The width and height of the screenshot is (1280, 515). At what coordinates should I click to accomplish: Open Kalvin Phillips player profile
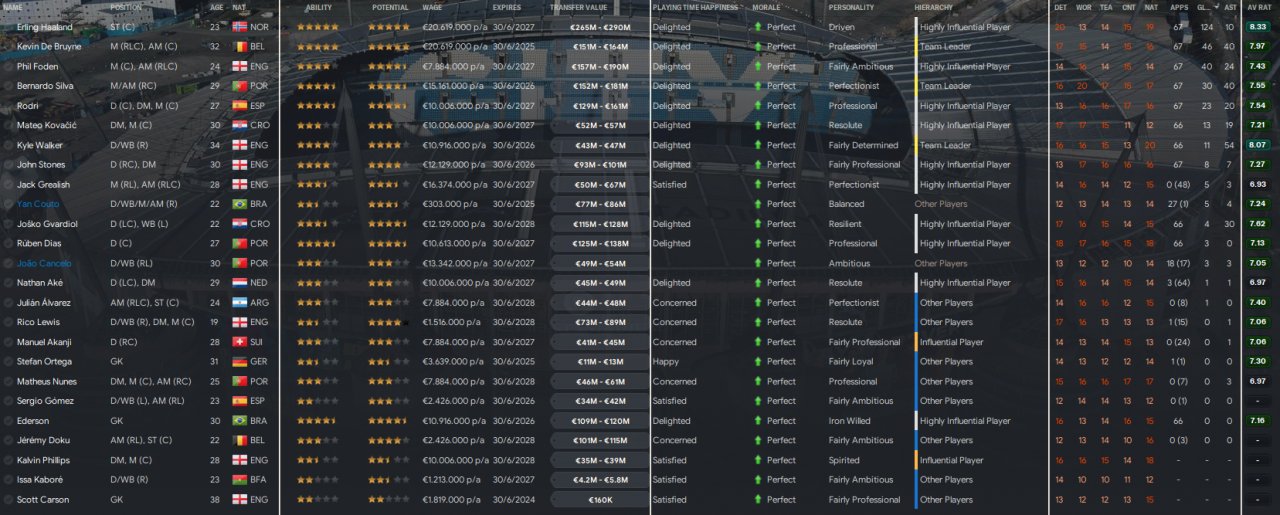pyautogui.click(x=44, y=460)
